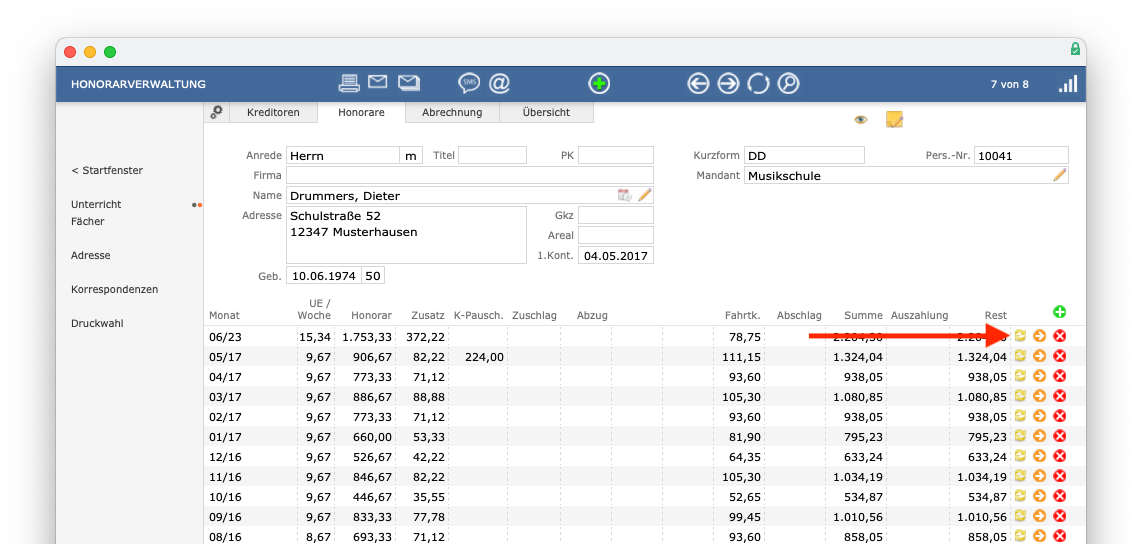Open orange arrow for row 01/17

[x=1039, y=435]
